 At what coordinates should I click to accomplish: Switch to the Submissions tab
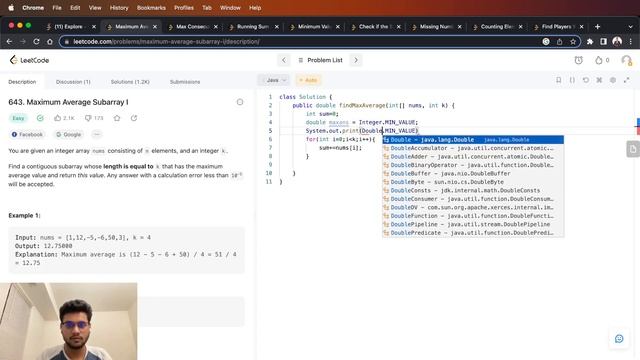tap(185, 82)
